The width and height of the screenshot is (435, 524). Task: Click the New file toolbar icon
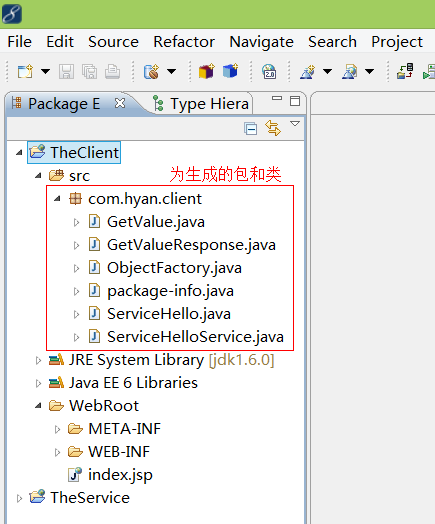pyautogui.click(x=25, y=71)
